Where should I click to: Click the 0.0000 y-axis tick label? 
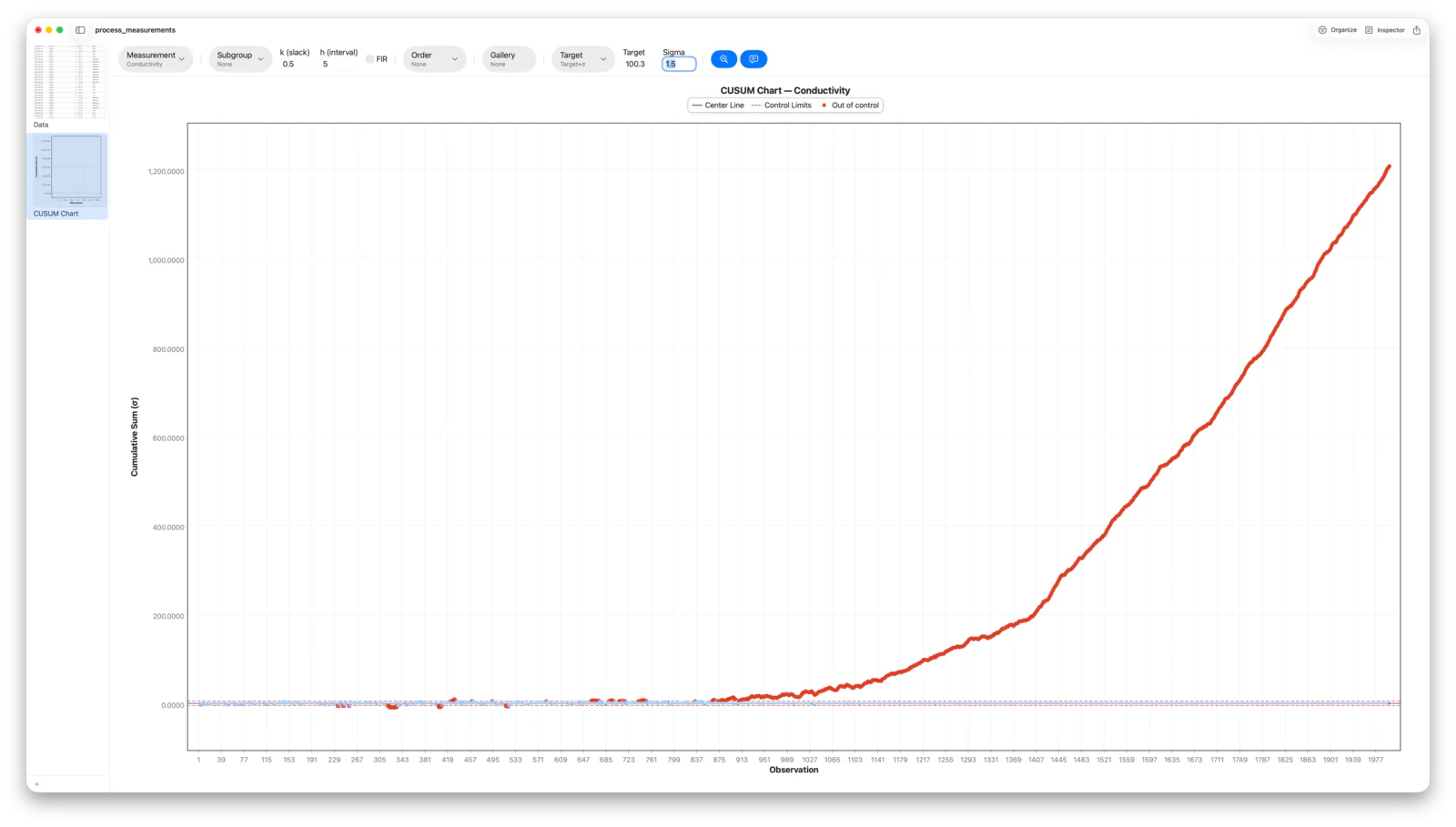click(173, 705)
